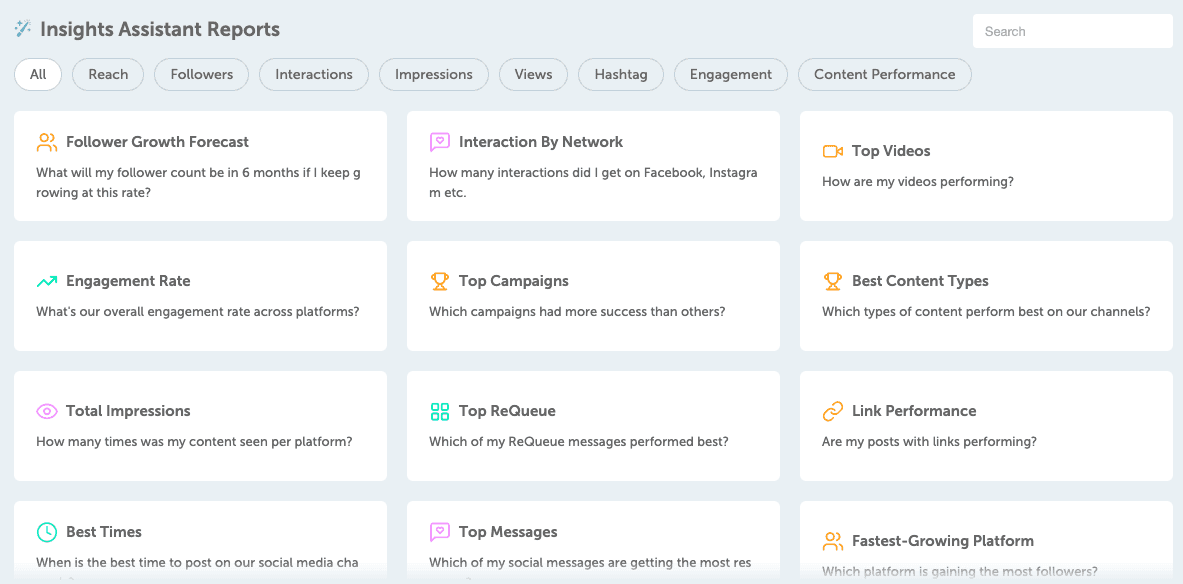Viewport: 1183px width, 584px height.
Task: Click the clock icon on Best Times
Action: point(47,532)
